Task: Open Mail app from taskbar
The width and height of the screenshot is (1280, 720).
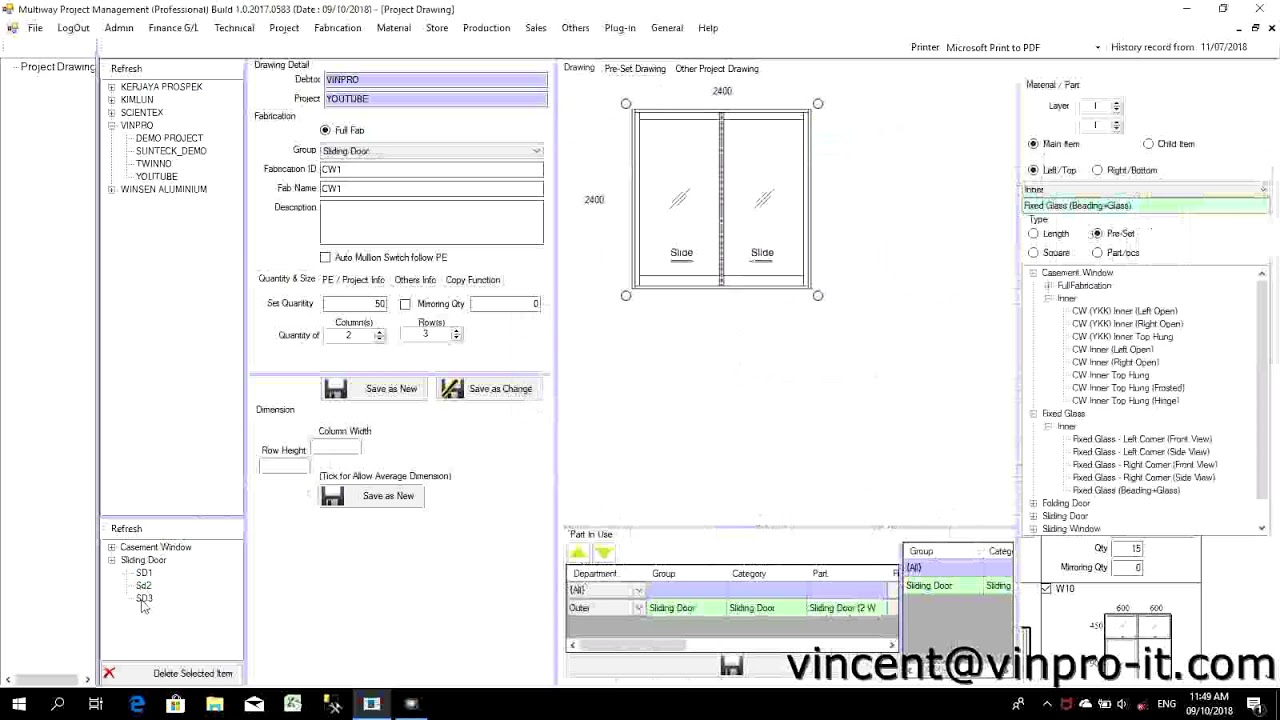Action: coord(254,704)
